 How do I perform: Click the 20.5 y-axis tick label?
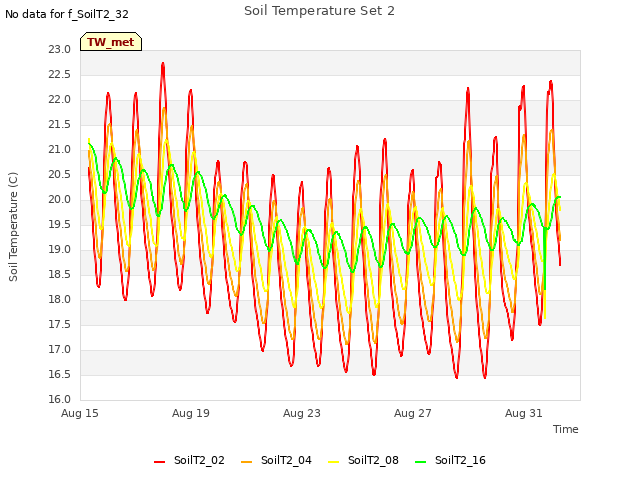tap(60, 175)
